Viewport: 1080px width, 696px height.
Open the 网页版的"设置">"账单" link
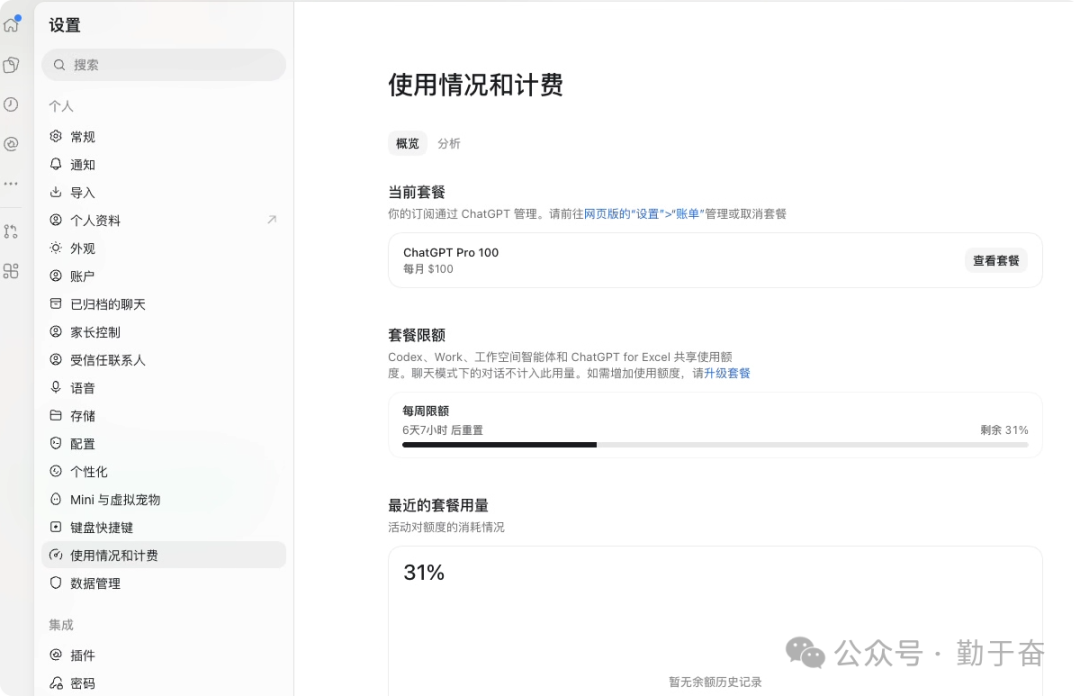(x=642, y=214)
